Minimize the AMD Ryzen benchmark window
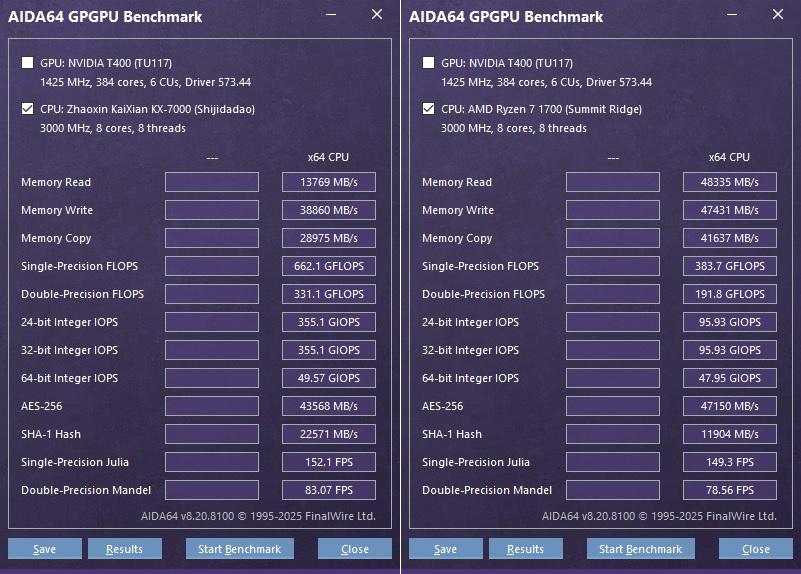Screen dimensions: 801x574 (x=732, y=15)
